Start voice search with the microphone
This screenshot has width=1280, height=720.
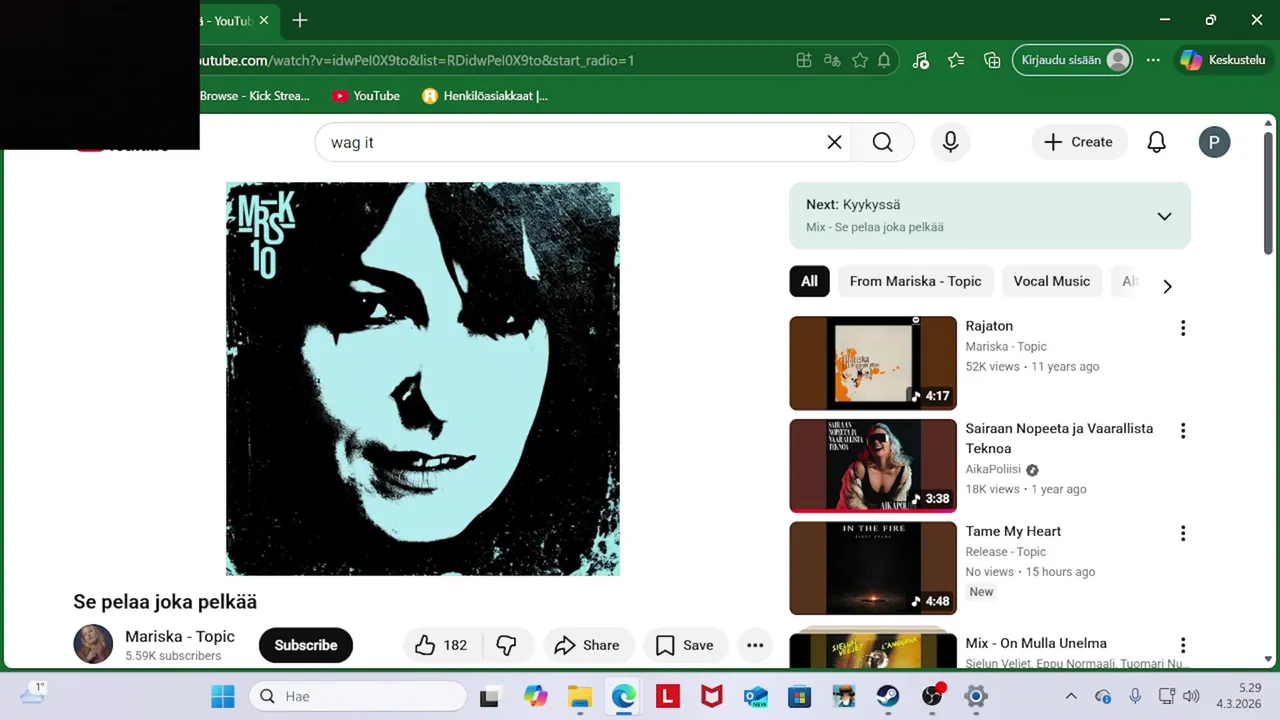(x=950, y=142)
